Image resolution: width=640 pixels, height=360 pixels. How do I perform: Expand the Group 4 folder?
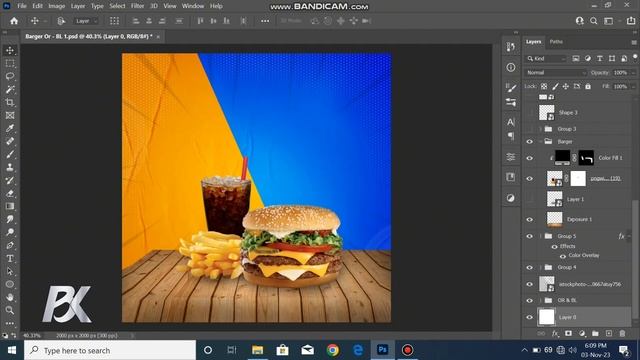tap(541, 267)
